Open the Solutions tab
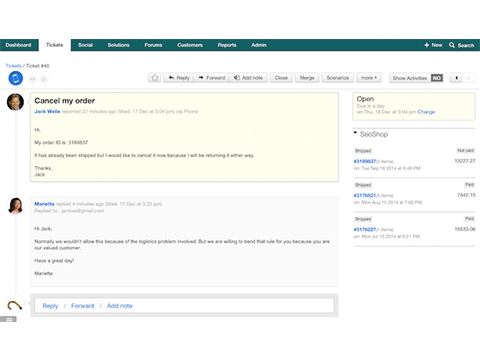The image size is (480, 360). pyautogui.click(x=118, y=45)
